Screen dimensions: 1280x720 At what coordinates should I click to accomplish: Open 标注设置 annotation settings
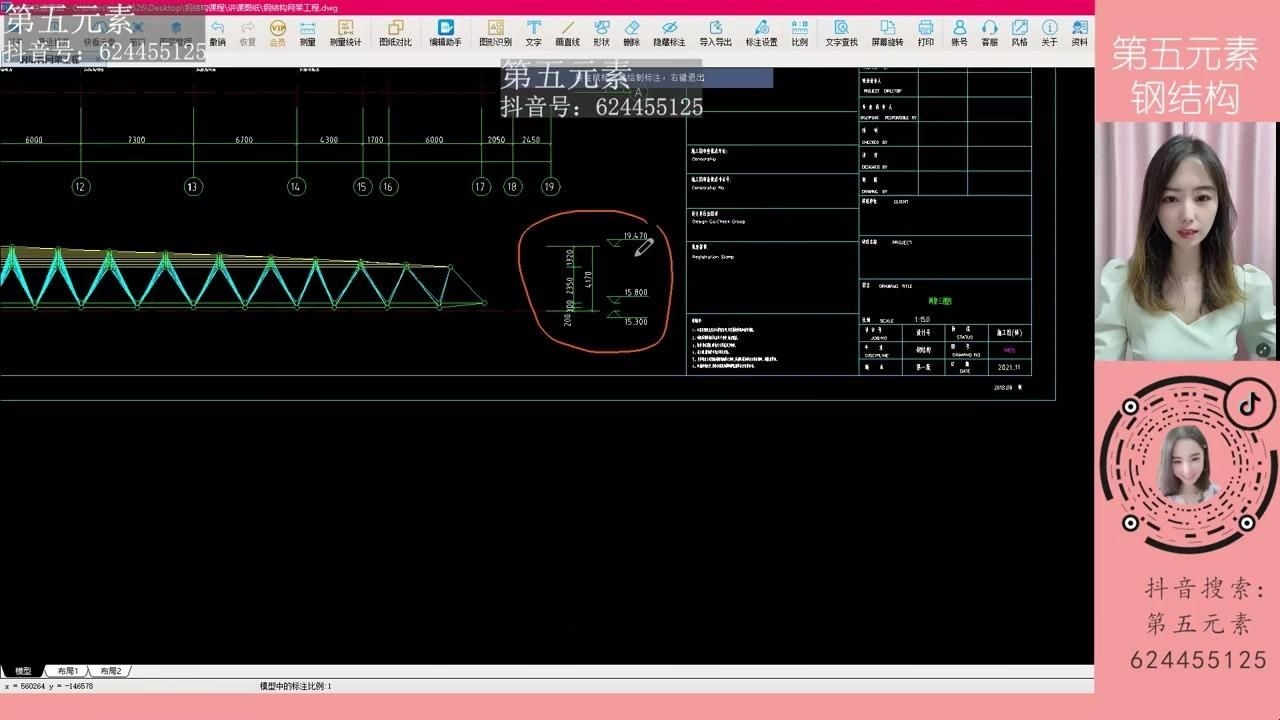(761, 32)
